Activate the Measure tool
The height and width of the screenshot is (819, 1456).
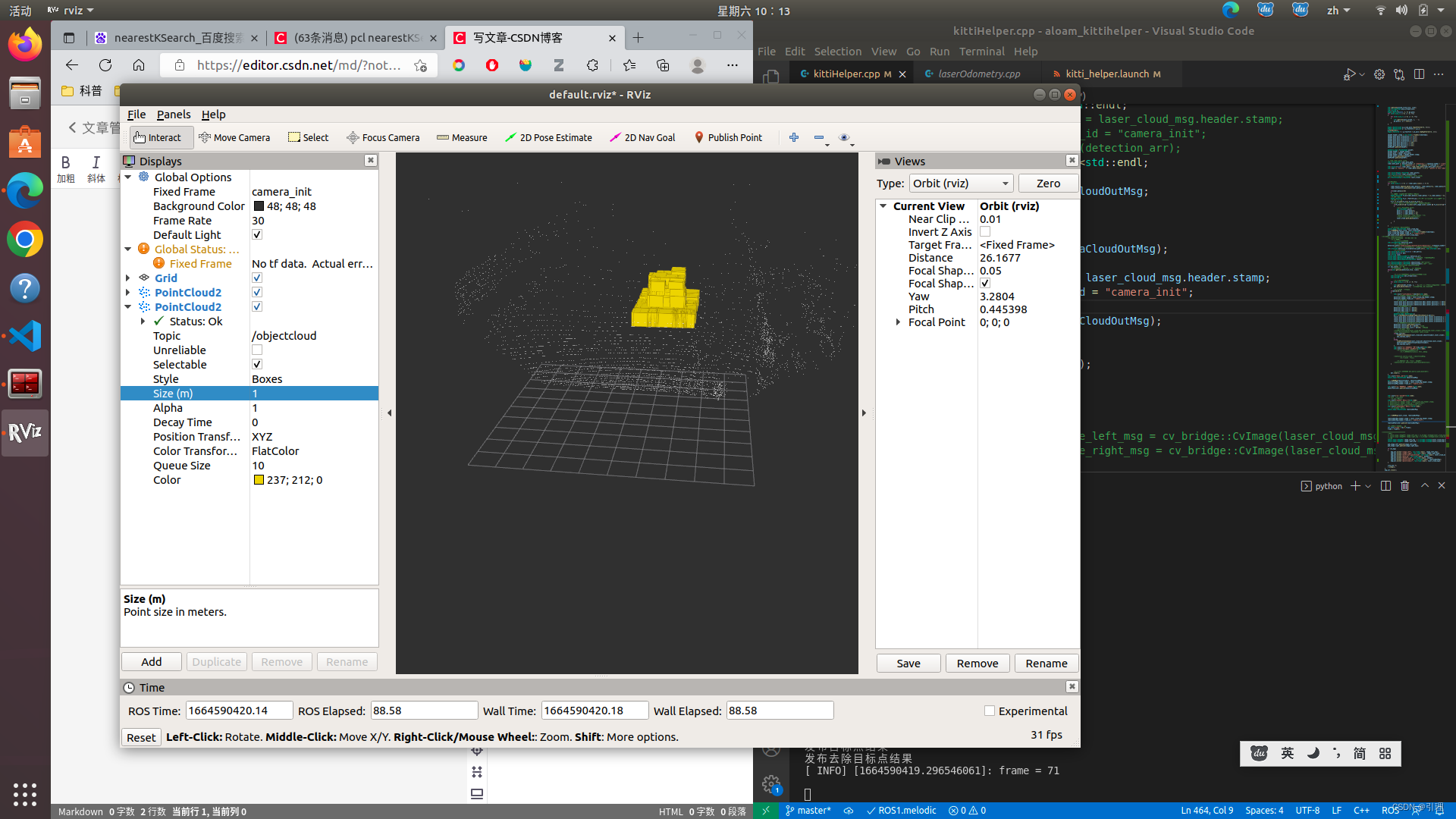pyautogui.click(x=462, y=137)
